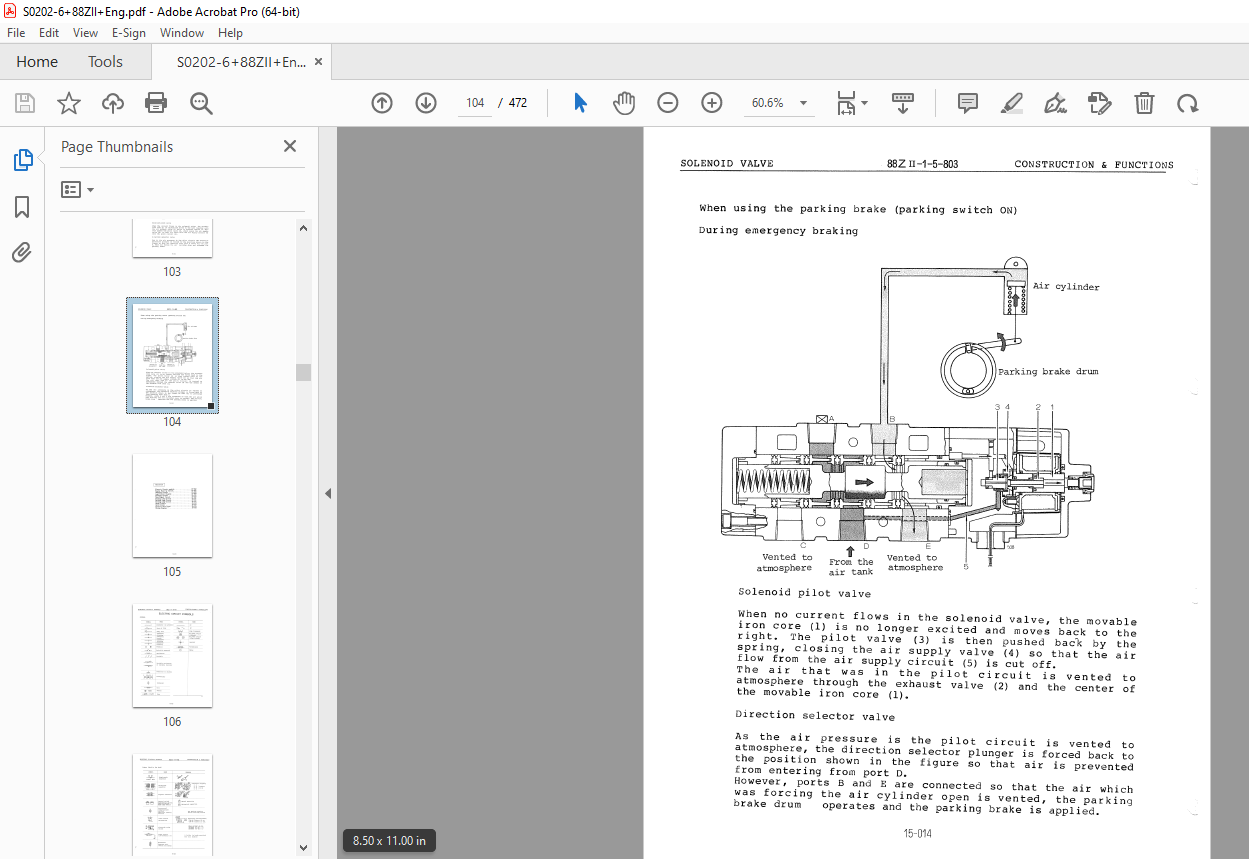
Task: Click the 'Air cylinder' diagram label
Action: click(1066, 287)
